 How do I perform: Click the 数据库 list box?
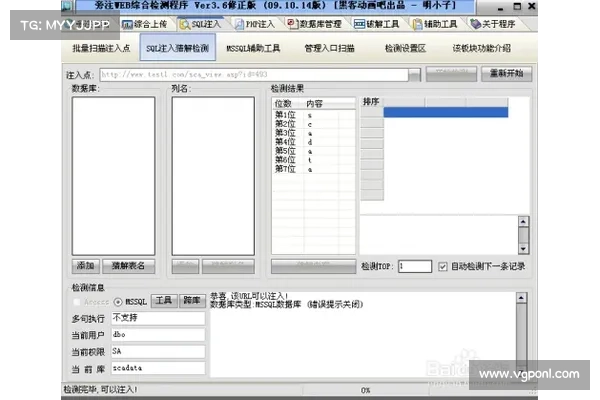tap(113, 176)
